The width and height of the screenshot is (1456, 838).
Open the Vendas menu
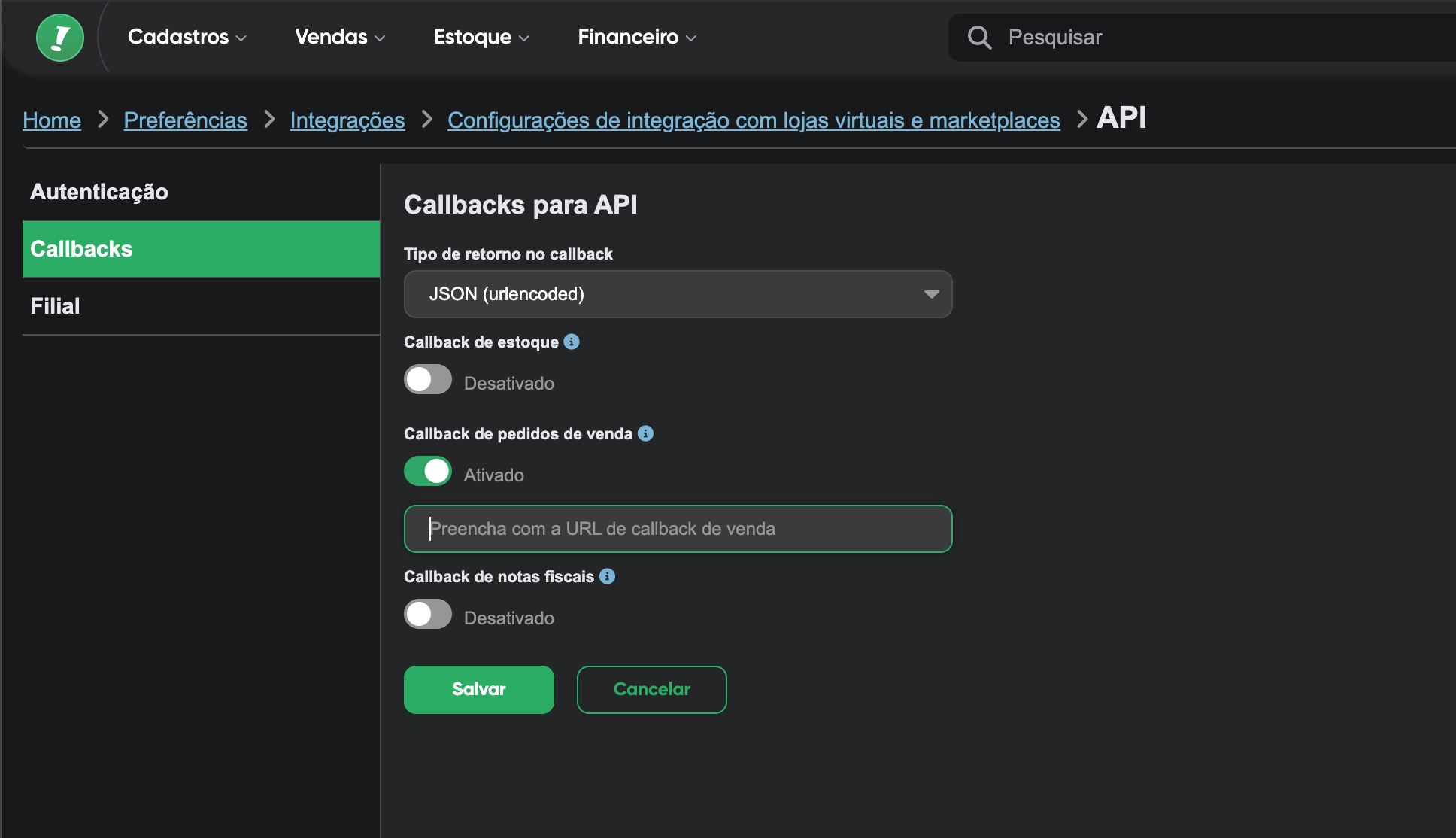(339, 37)
